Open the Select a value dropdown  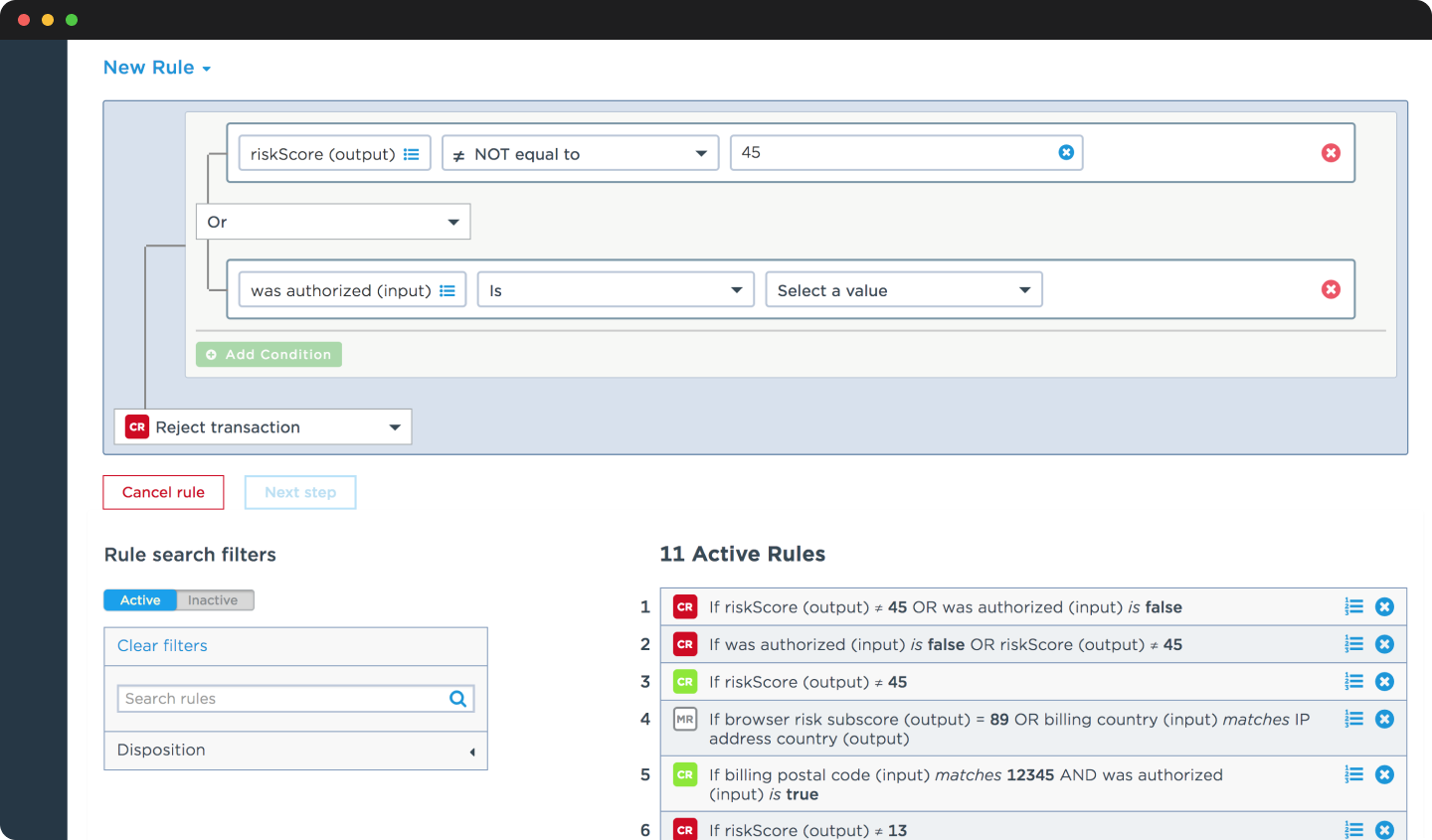pyautogui.click(x=903, y=290)
